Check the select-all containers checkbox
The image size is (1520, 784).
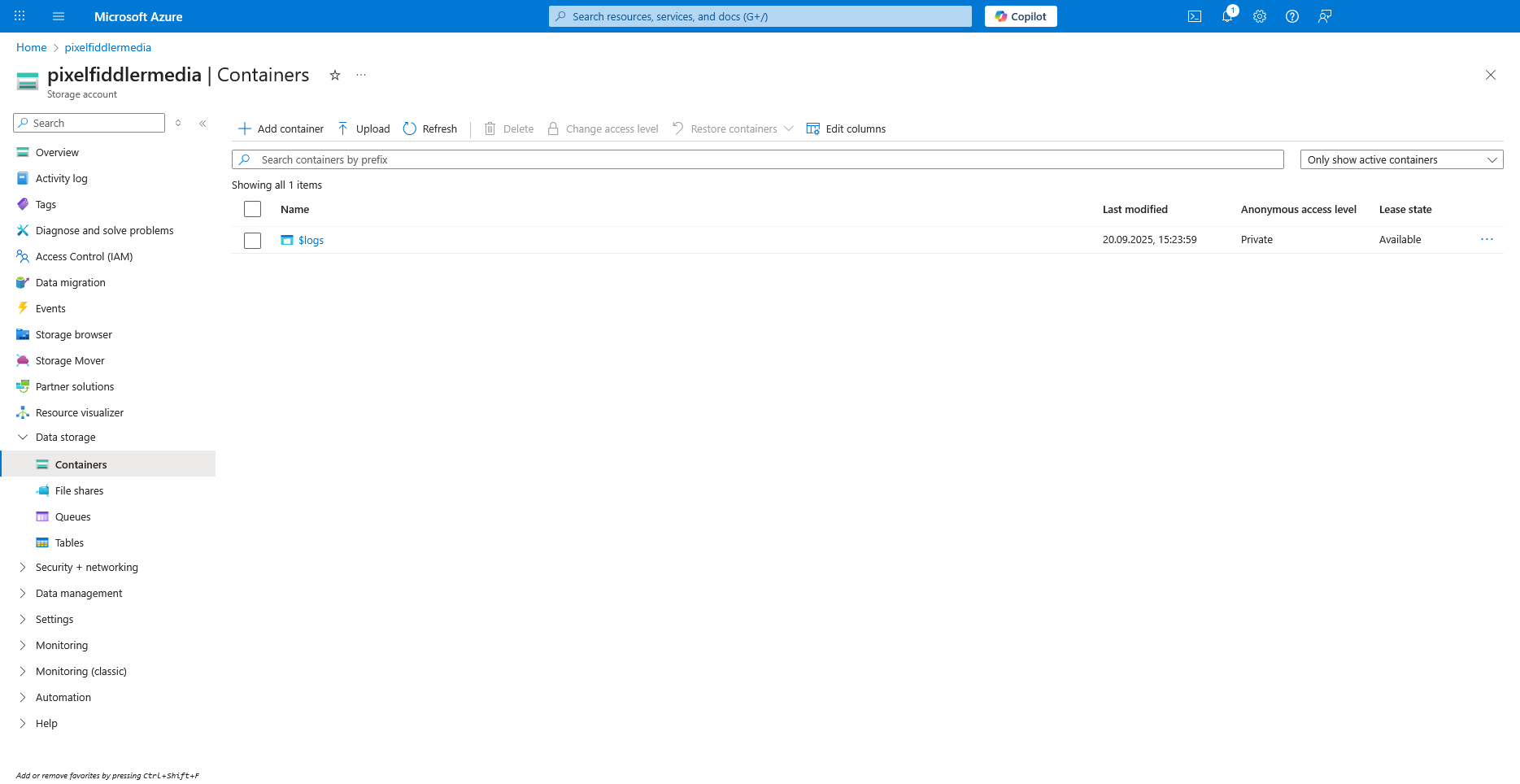(253, 210)
